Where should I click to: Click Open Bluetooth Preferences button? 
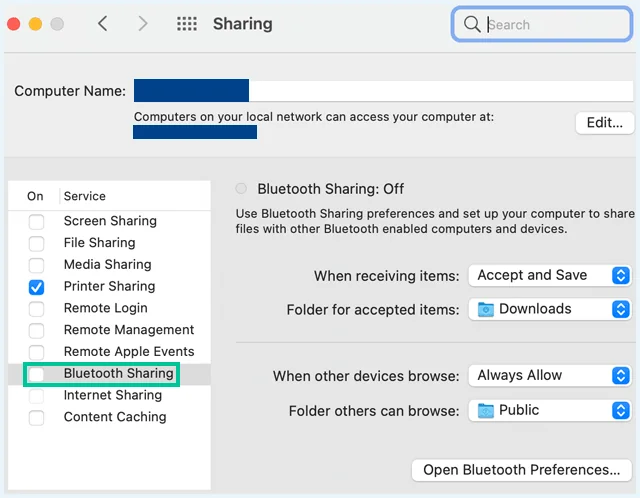522,470
